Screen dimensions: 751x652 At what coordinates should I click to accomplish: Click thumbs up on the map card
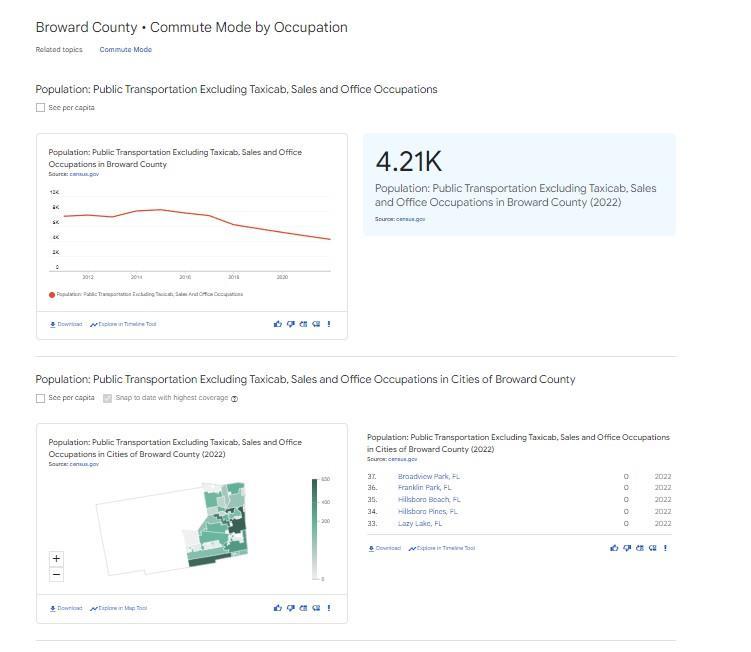278,608
